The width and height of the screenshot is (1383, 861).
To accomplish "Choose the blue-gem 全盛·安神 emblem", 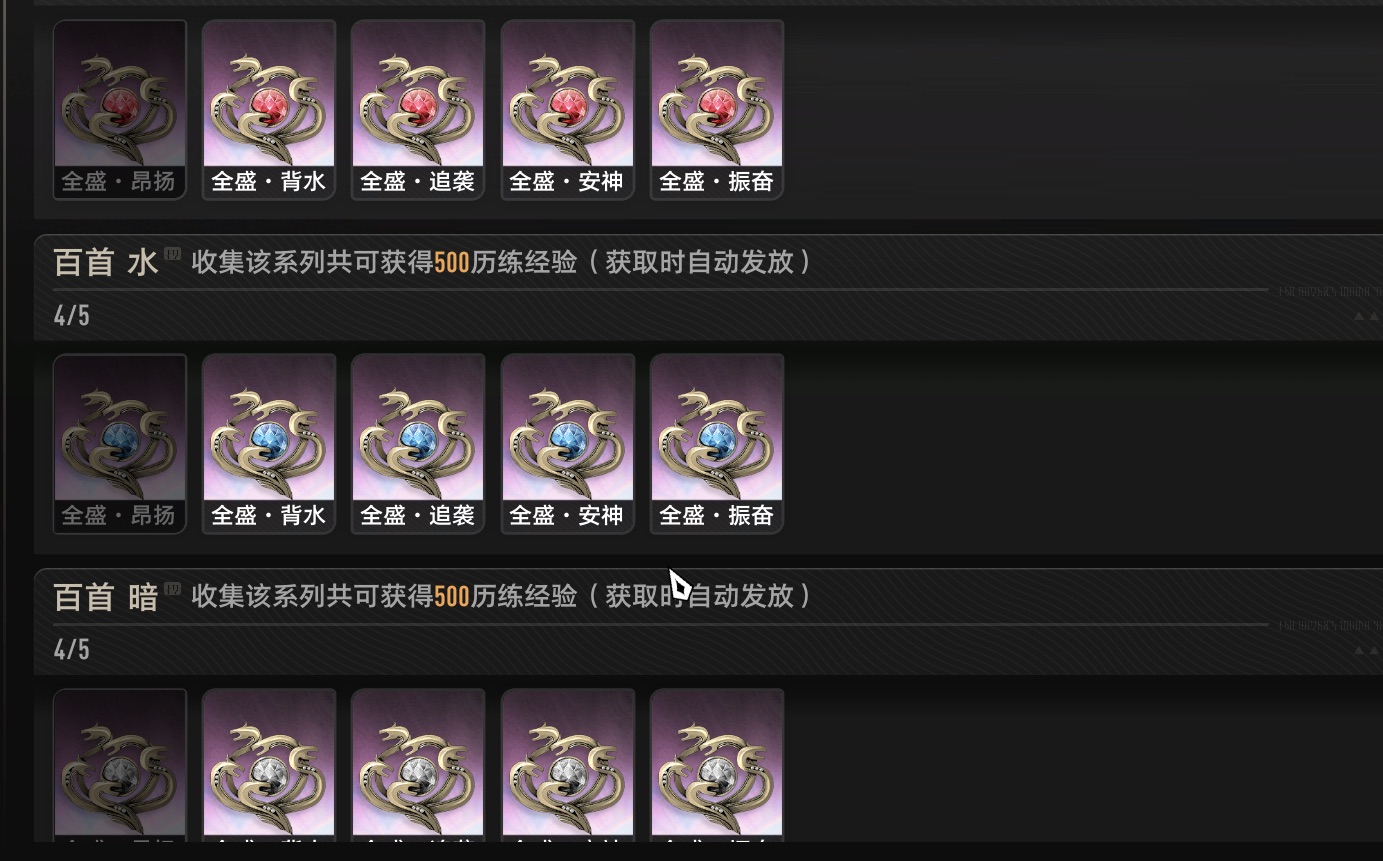I will pyautogui.click(x=567, y=444).
